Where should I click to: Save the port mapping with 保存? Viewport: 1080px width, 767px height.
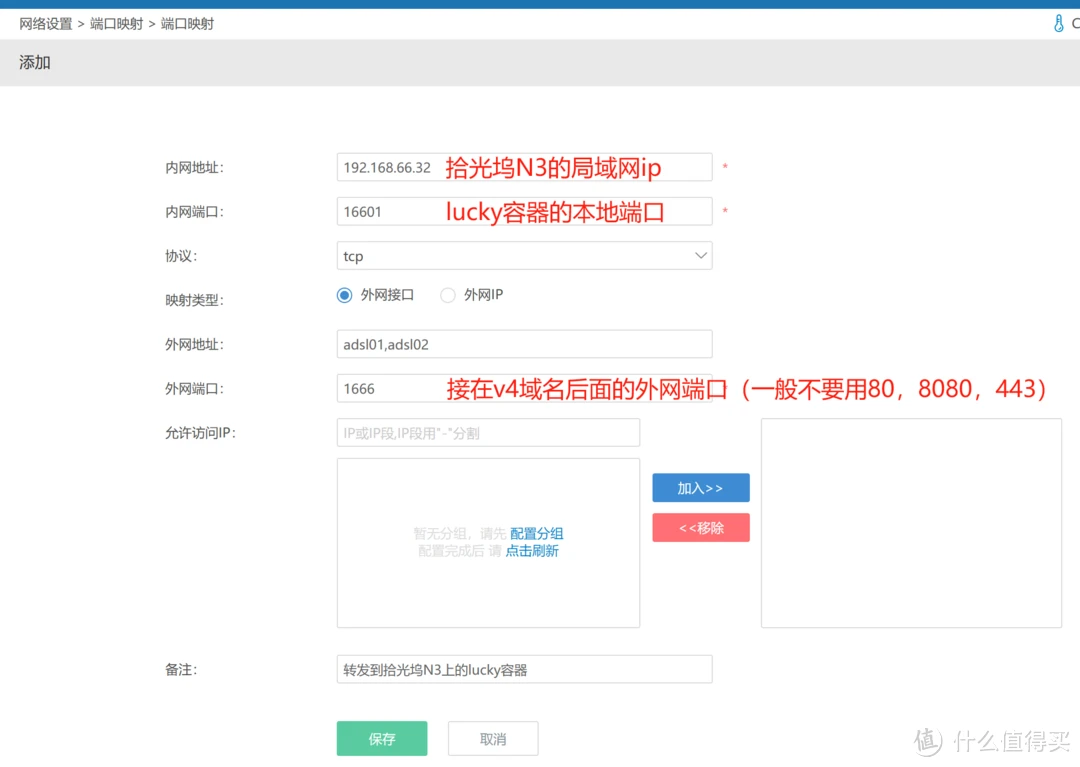382,739
